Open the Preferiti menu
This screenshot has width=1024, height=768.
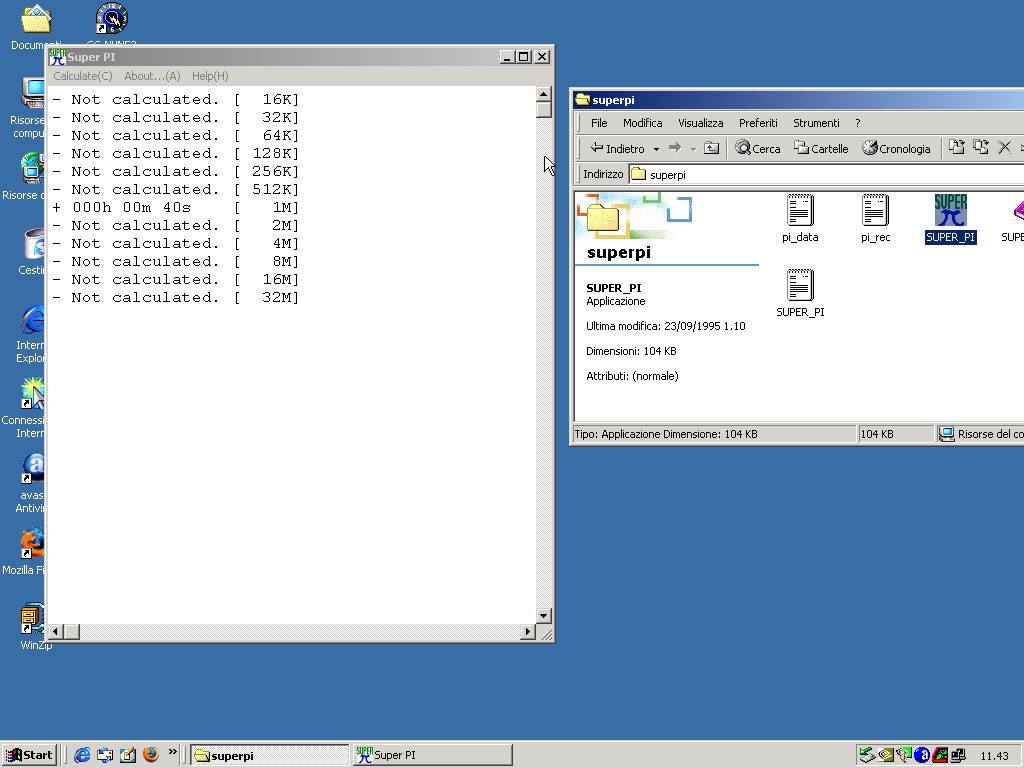coord(758,123)
